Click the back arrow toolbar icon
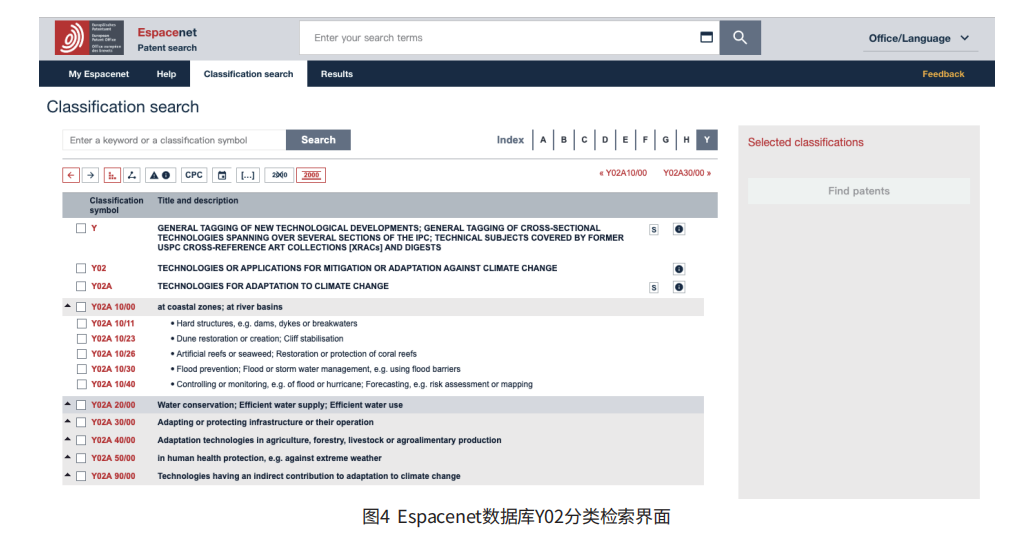Image resolution: width=1018 pixels, height=546 pixels. [x=71, y=175]
